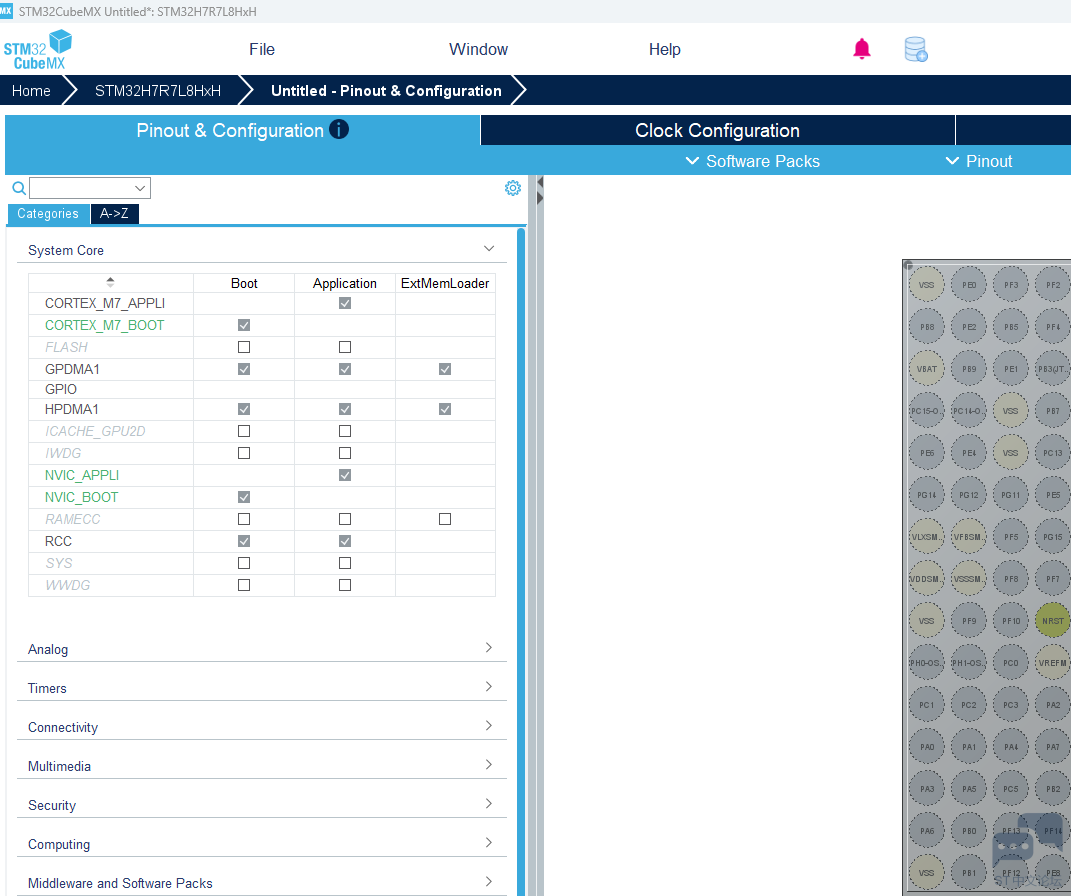The width and height of the screenshot is (1071, 896).
Task: Open the File menu
Action: point(262,49)
